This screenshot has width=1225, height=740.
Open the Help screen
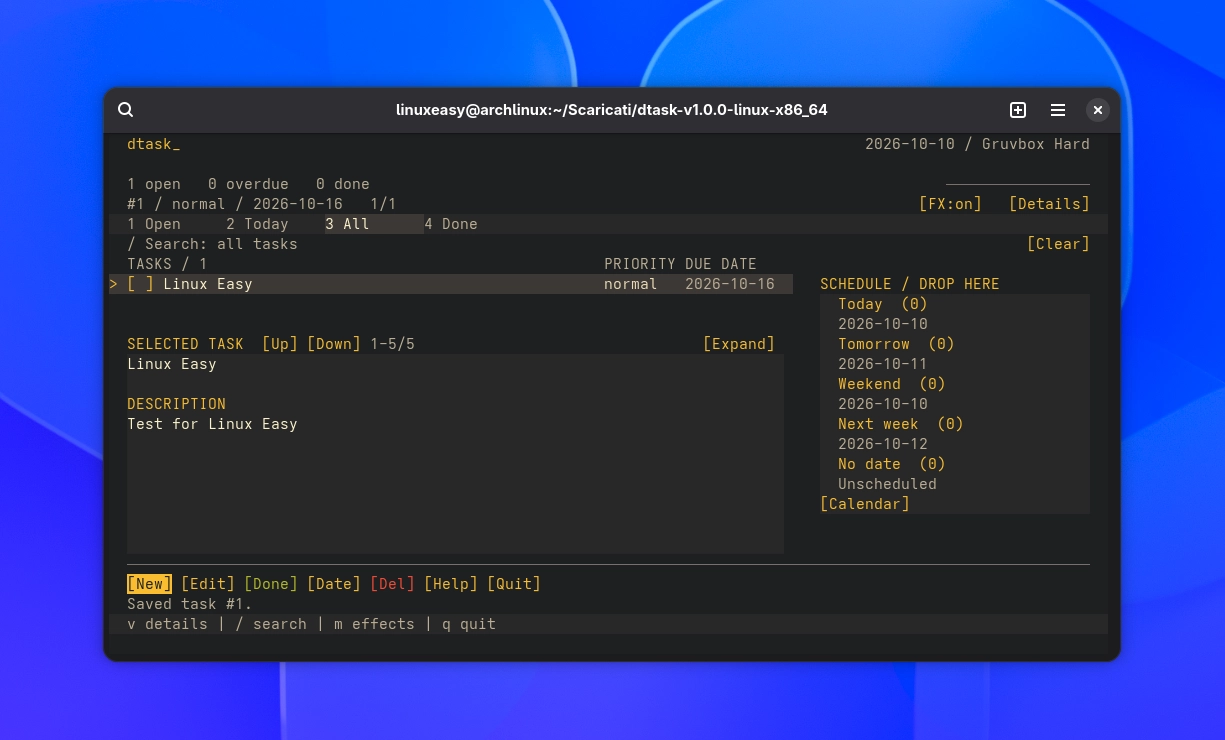451,584
